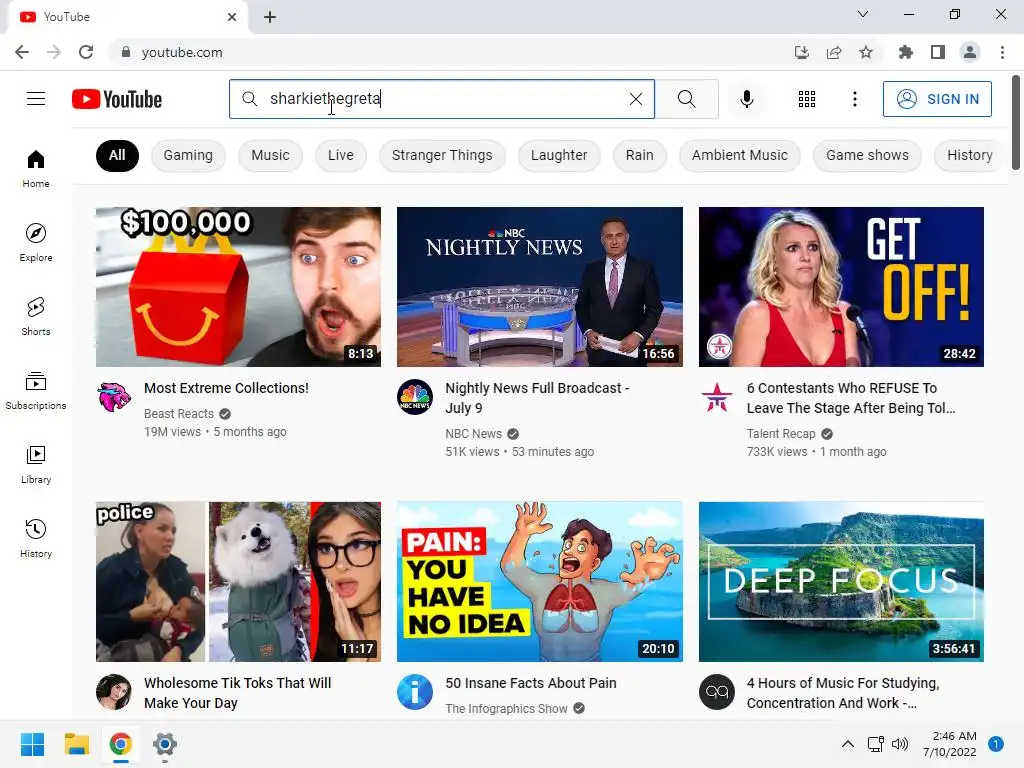The width and height of the screenshot is (1024, 768).
Task: Open the Most Extreme Collections! title
Action: click(x=226, y=388)
